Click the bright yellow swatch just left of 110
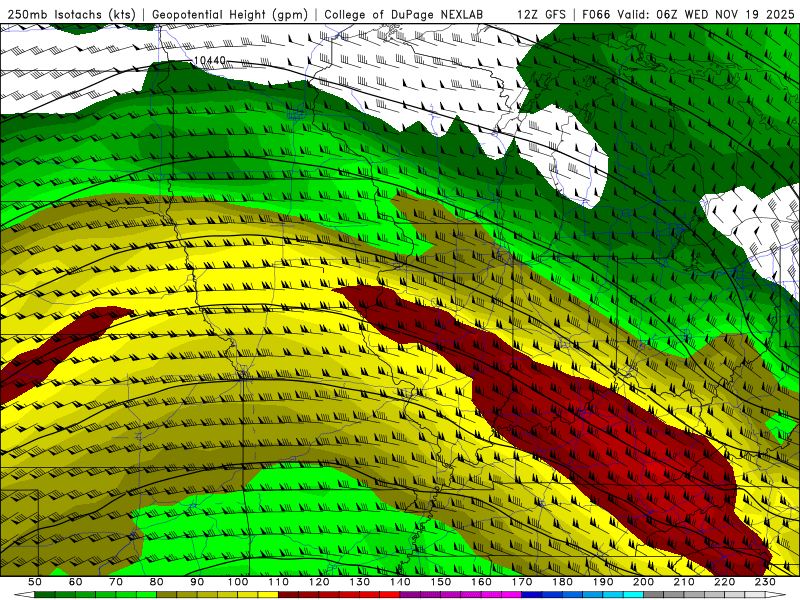This screenshot has width=800, height=600. (268, 594)
